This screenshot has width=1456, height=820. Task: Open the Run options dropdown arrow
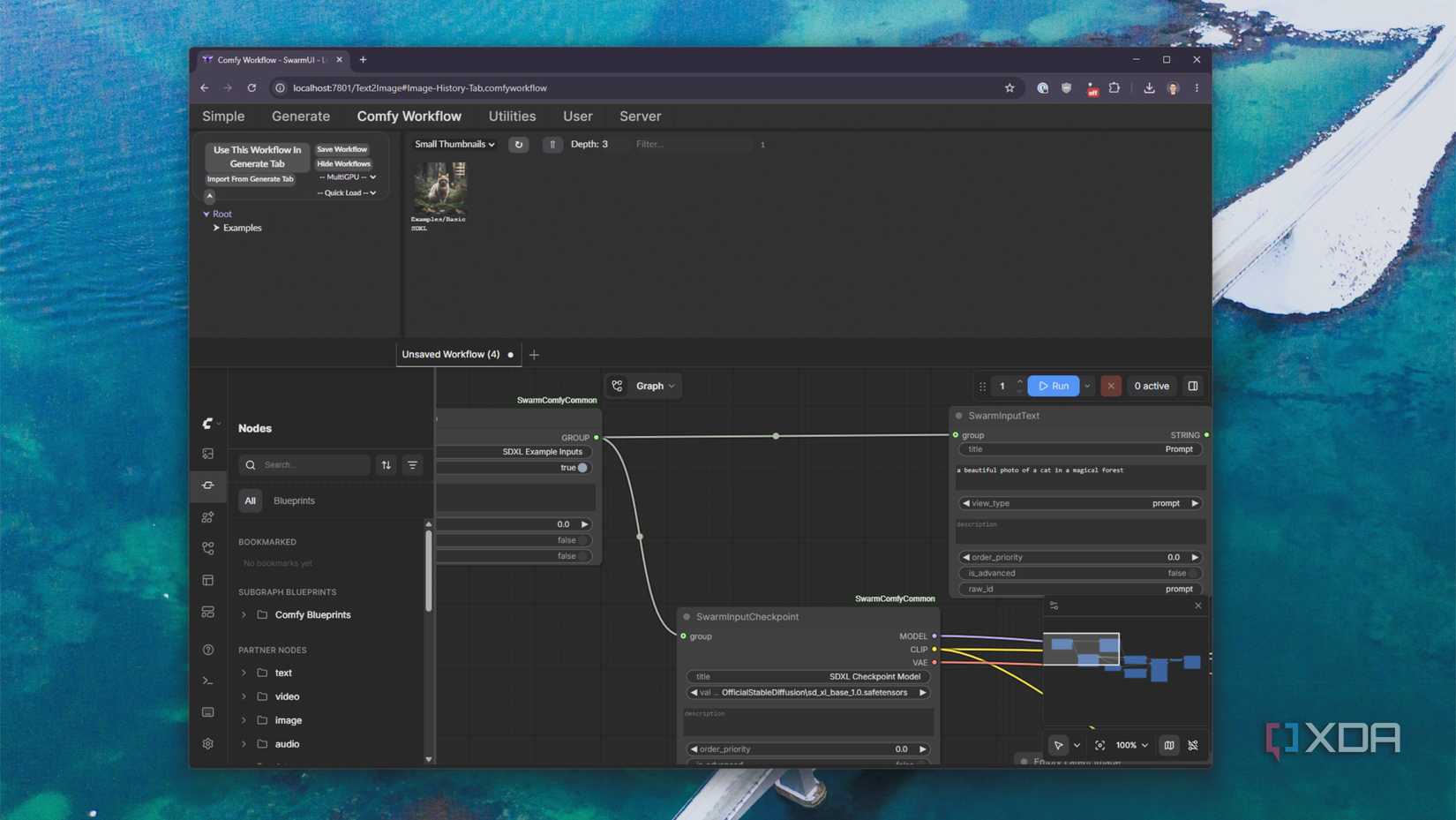pos(1087,386)
